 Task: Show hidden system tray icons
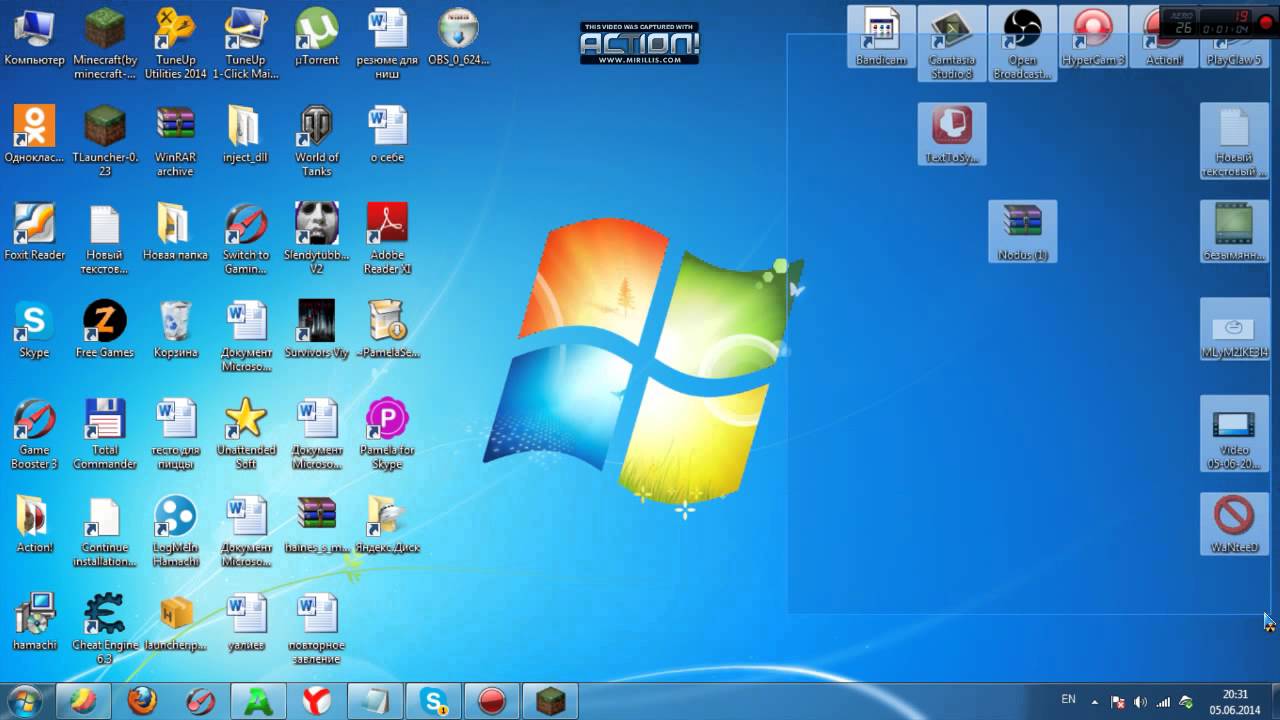(x=1095, y=702)
